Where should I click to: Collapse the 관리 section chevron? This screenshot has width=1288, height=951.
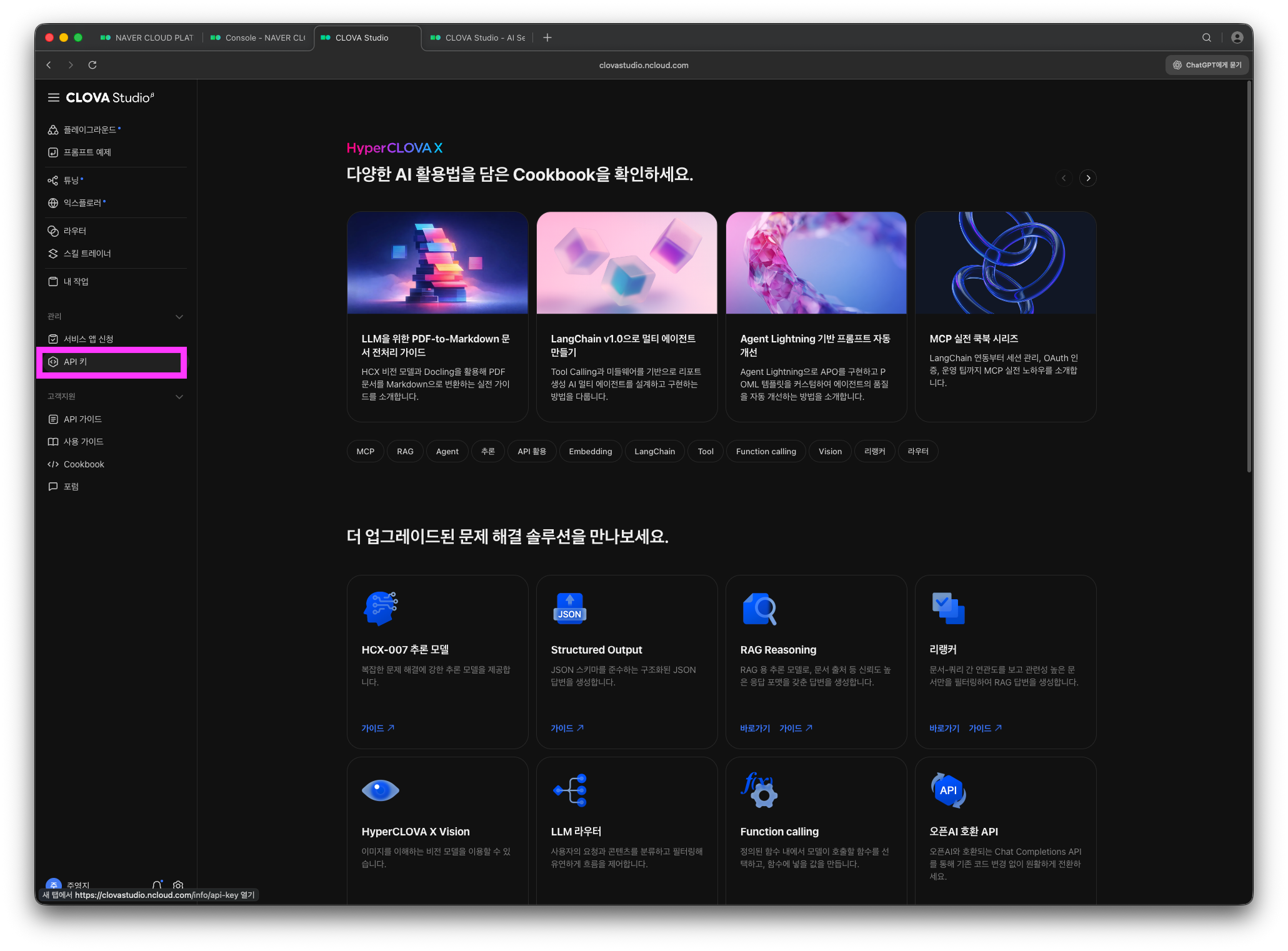click(x=179, y=317)
